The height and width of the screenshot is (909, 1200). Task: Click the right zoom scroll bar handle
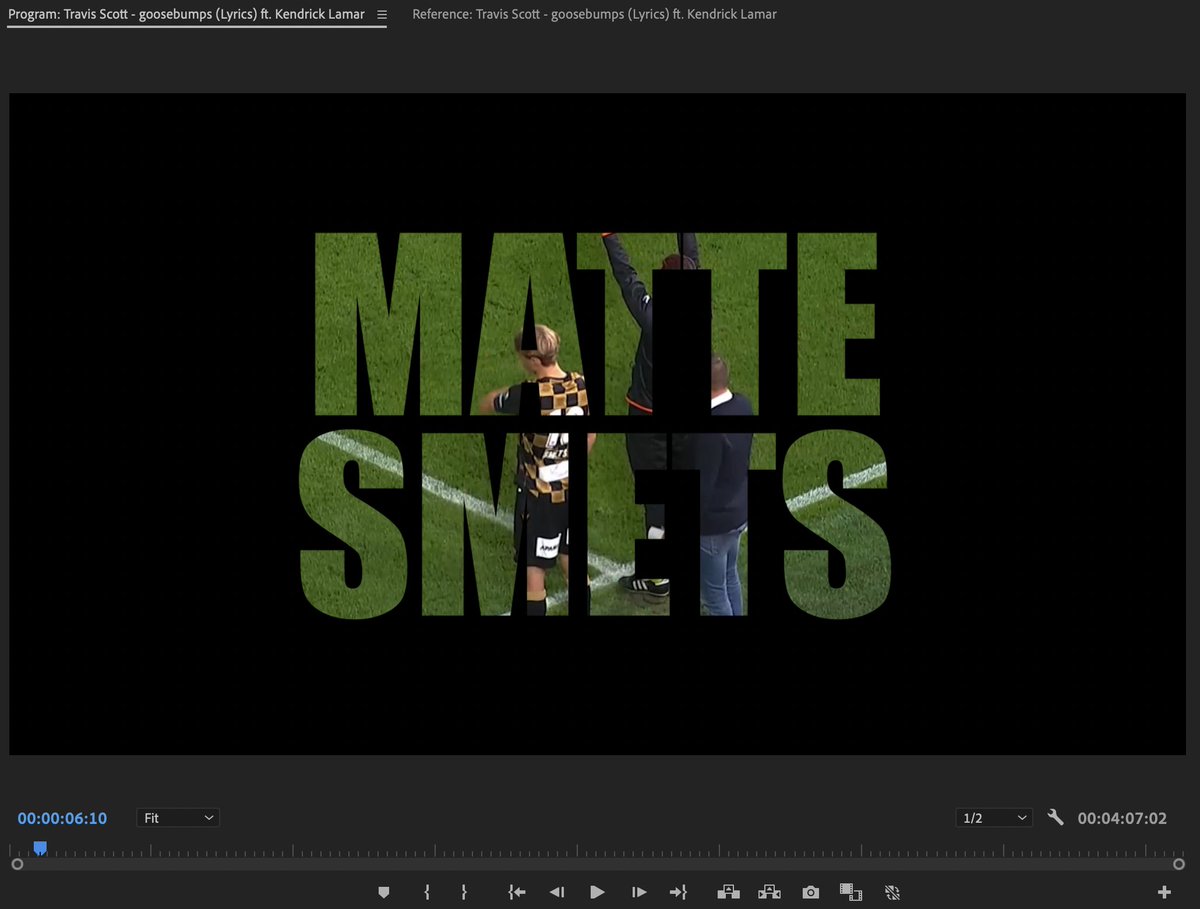pyautogui.click(x=1179, y=864)
